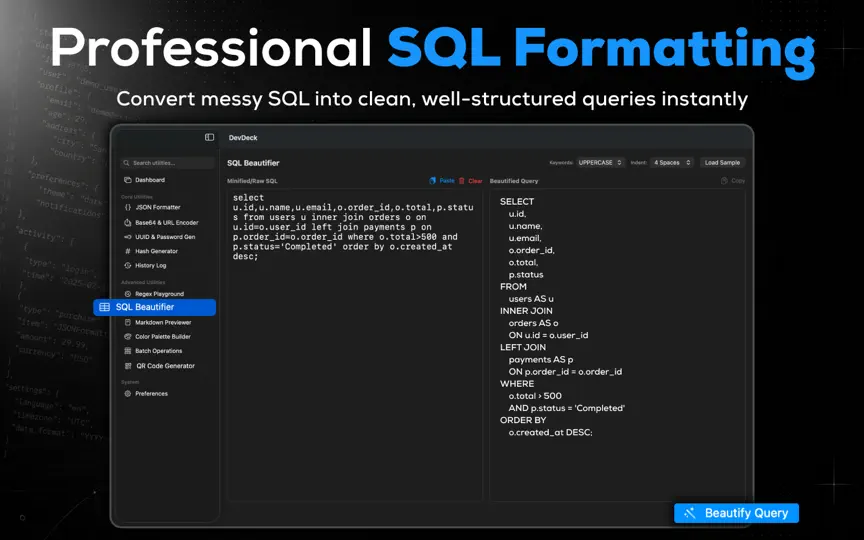This screenshot has height=540, width=864.
Task: Click the Clear label
Action: (x=475, y=181)
